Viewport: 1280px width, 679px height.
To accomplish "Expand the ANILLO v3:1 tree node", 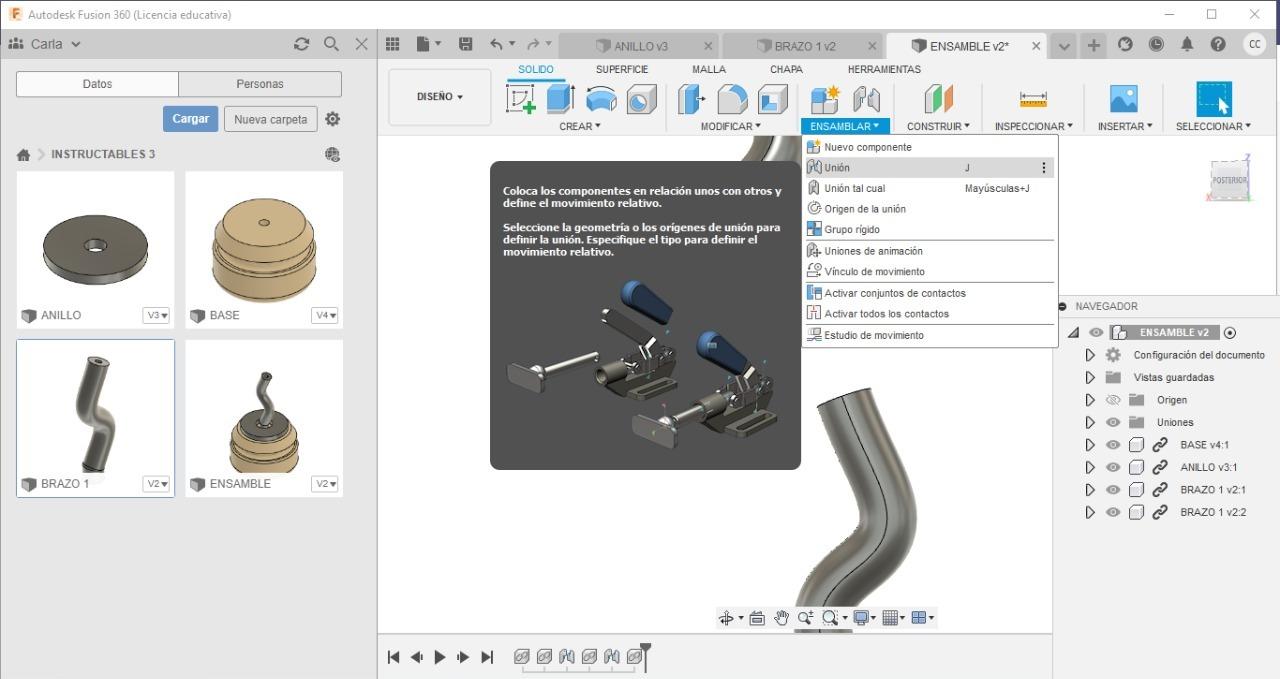I will [1090, 467].
